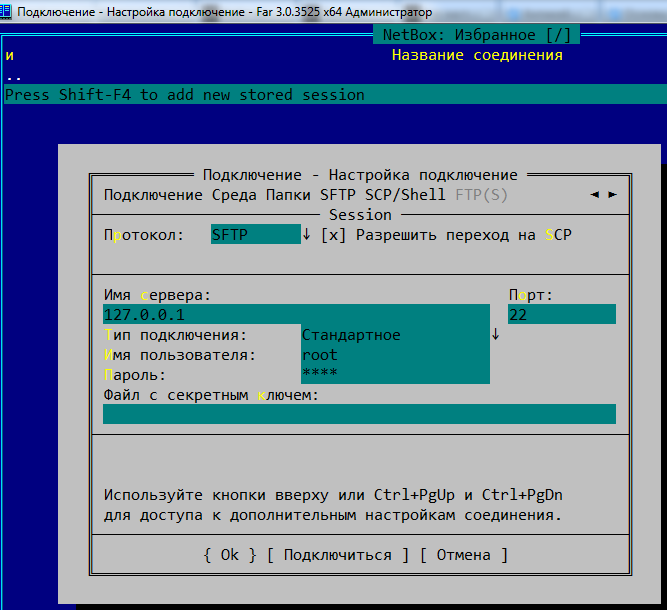The height and width of the screenshot is (610, 667).
Task: Switch to the Среда tab
Action: 234,195
